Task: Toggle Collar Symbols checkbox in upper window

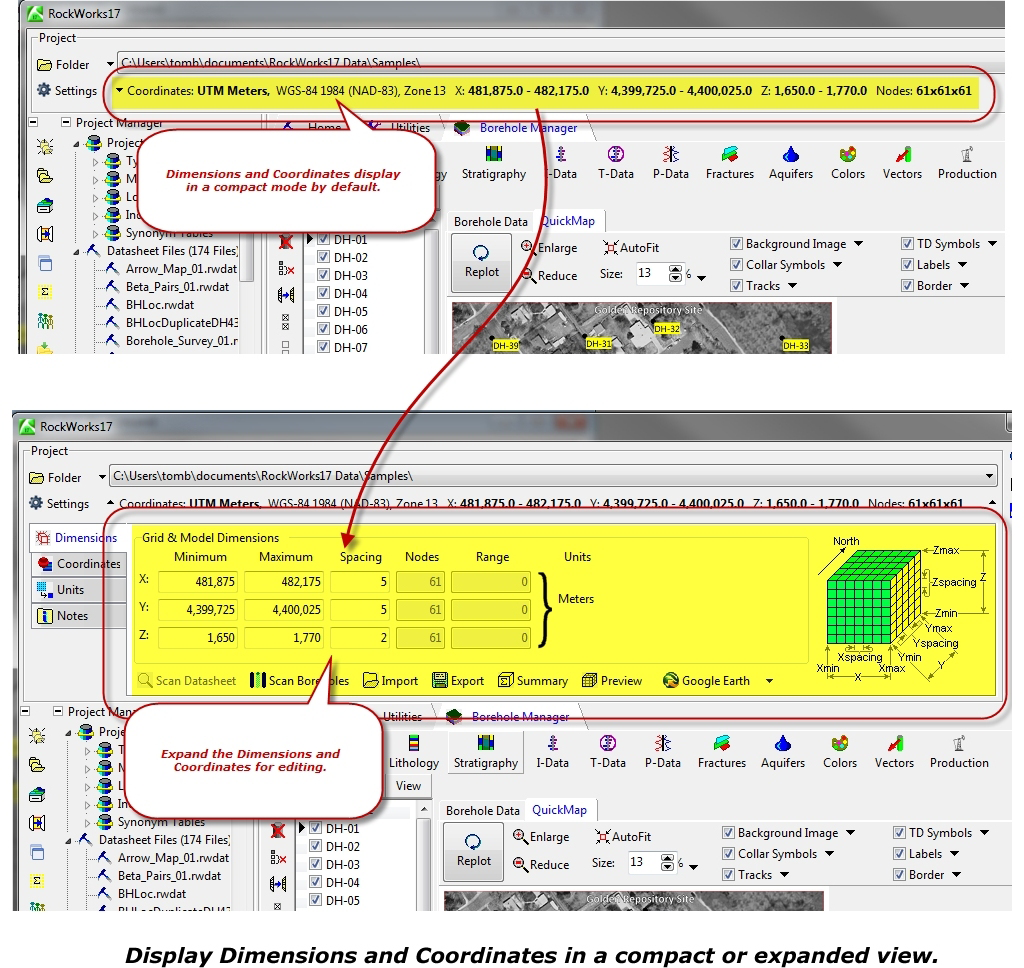Action: click(736, 265)
